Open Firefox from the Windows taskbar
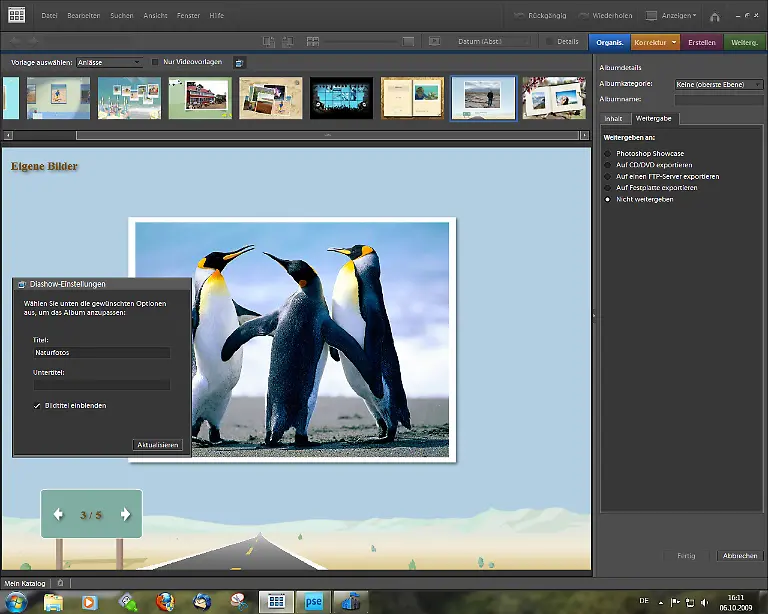The height and width of the screenshot is (614, 768). coord(165,601)
